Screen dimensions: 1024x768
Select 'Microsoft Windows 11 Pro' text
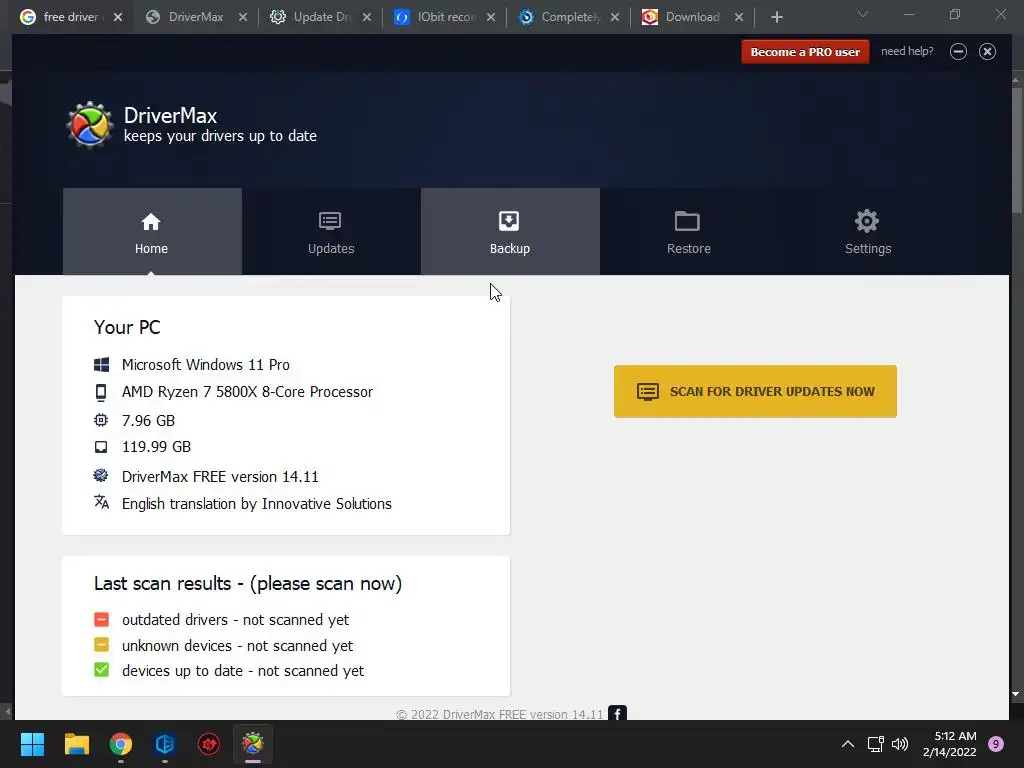click(x=206, y=364)
